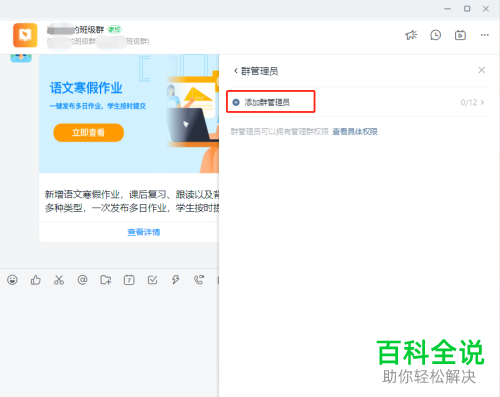Click the send file folder icon
500x397 pixels.
[x=106, y=280]
